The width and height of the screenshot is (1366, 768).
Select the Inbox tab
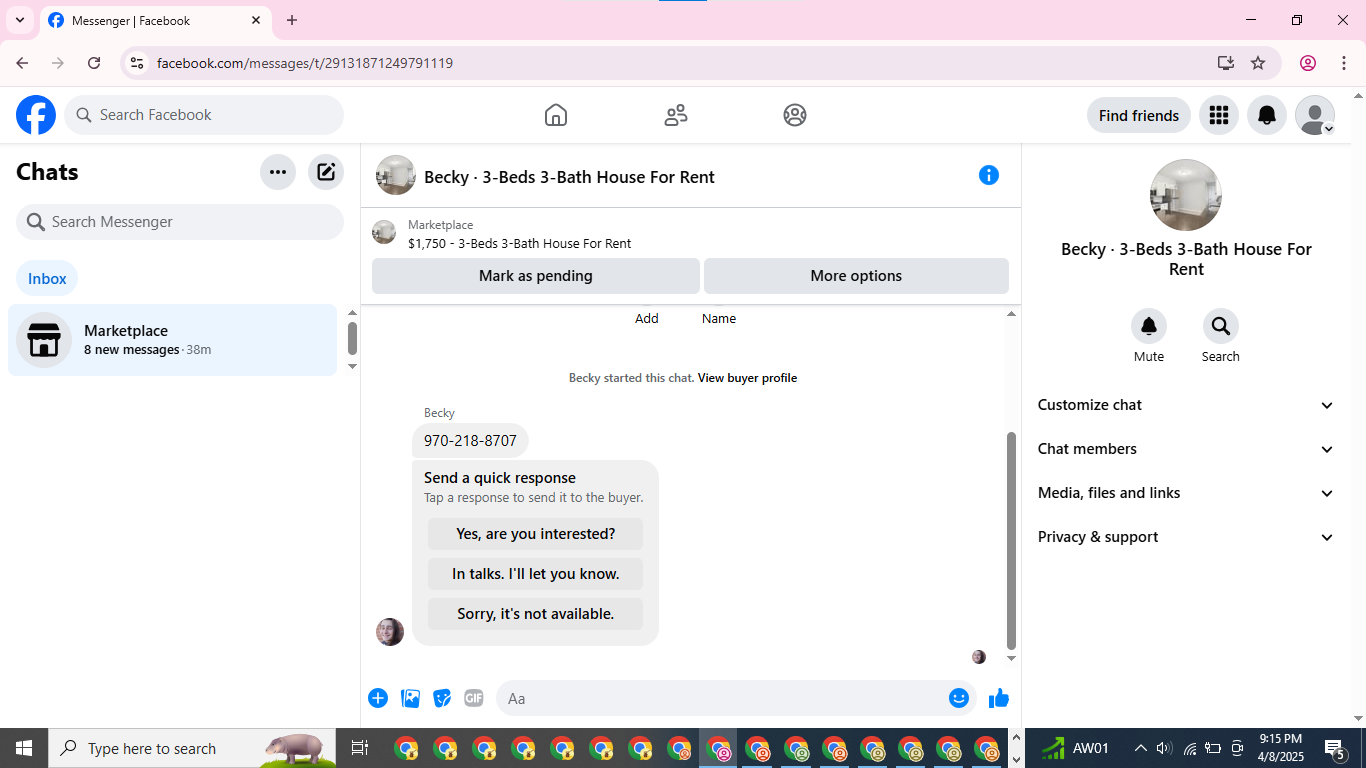47,279
